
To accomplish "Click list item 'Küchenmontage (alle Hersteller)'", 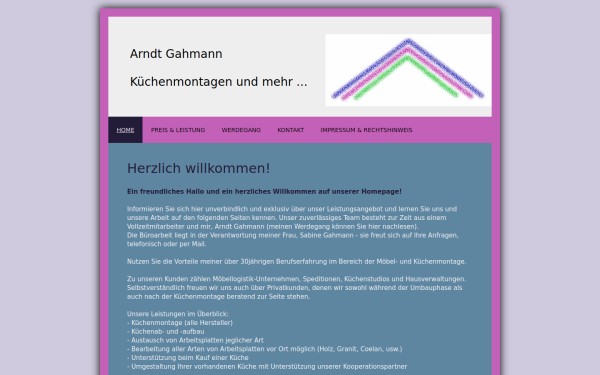I will [180, 323].
